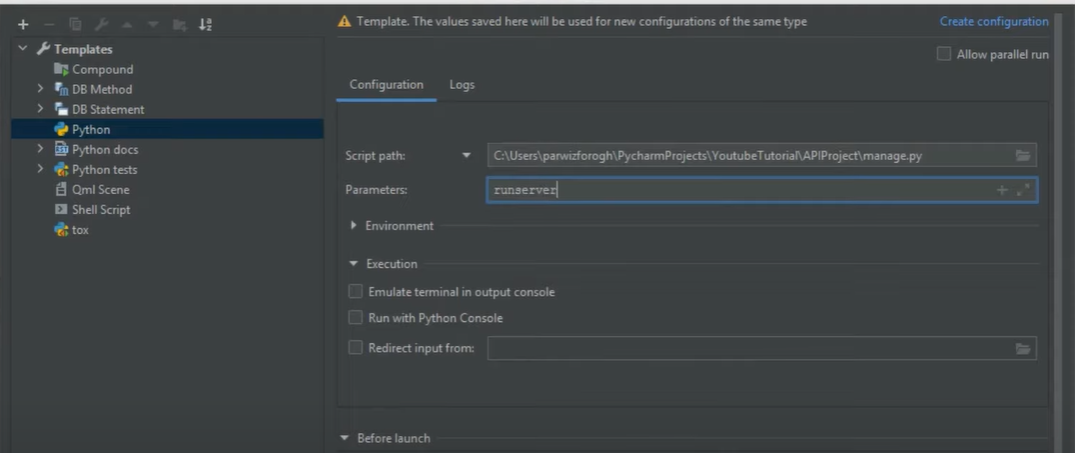Toggle Run with Python Console checkbox
Screen dimensions: 1075x453
pos(355,318)
